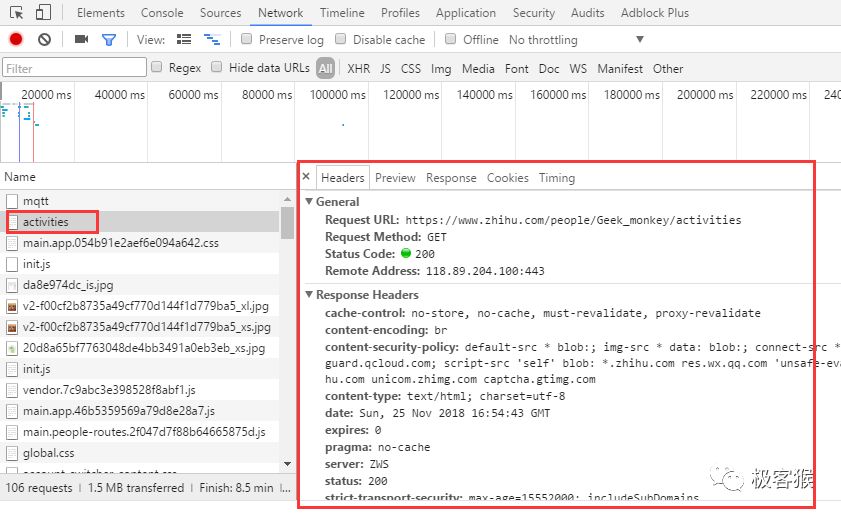841x516 pixels.
Task: Check the Hide data URLs checkbox
Action: [217, 67]
